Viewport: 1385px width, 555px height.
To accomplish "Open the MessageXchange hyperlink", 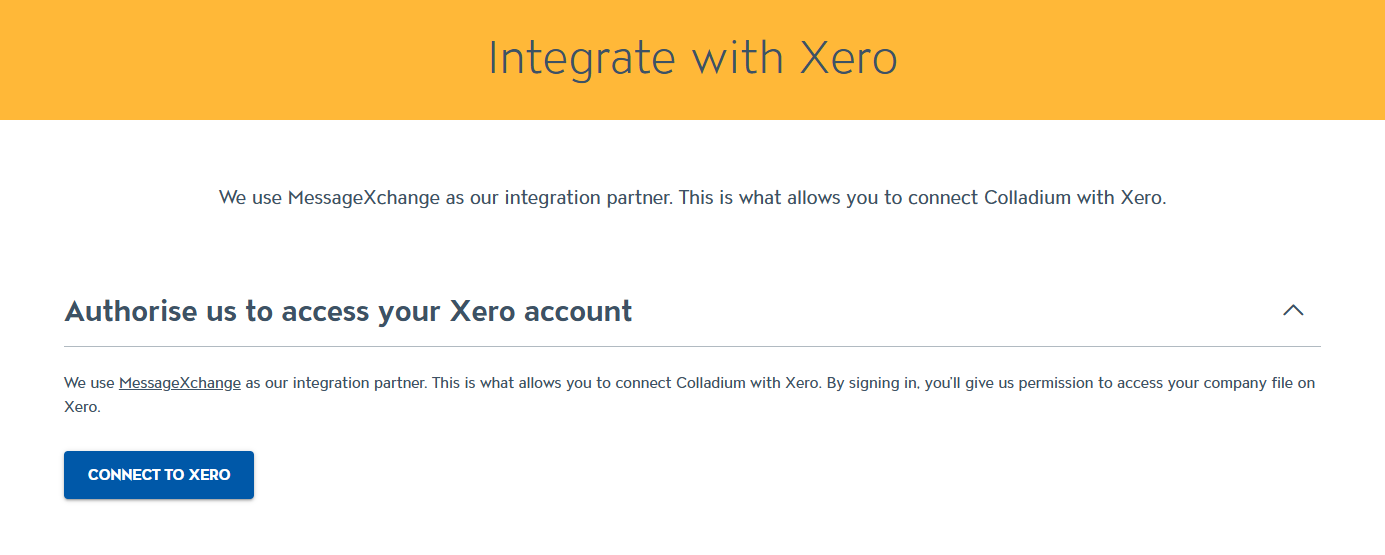I will coord(179,383).
